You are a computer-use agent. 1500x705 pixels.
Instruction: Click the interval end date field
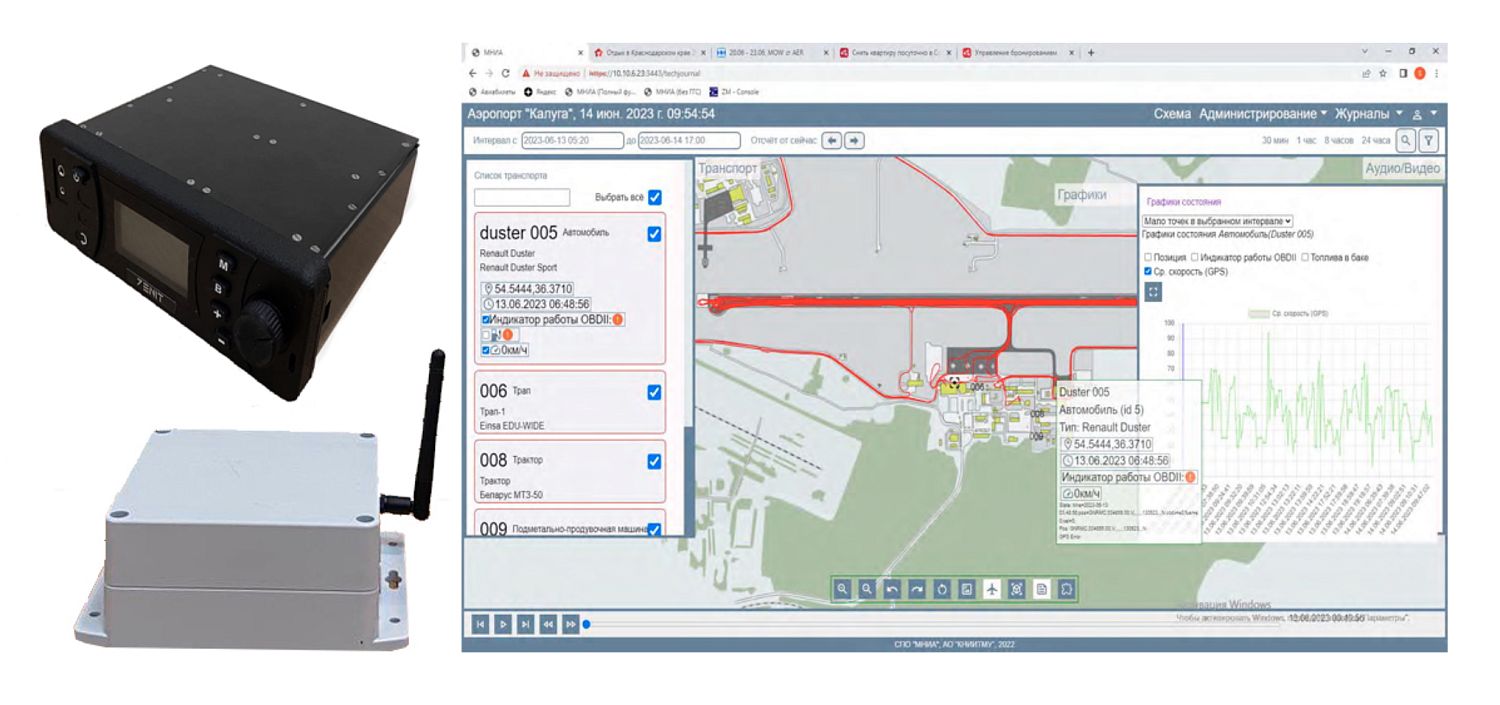[689, 141]
